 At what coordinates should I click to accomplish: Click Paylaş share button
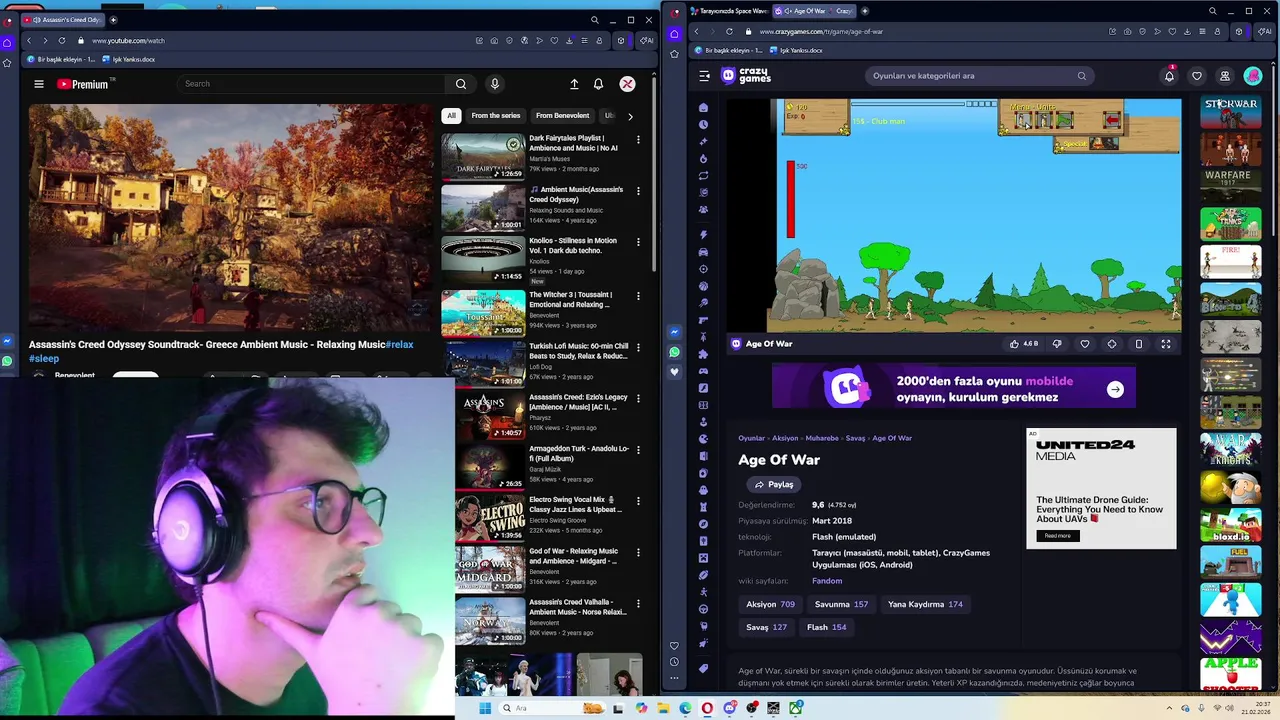774,485
